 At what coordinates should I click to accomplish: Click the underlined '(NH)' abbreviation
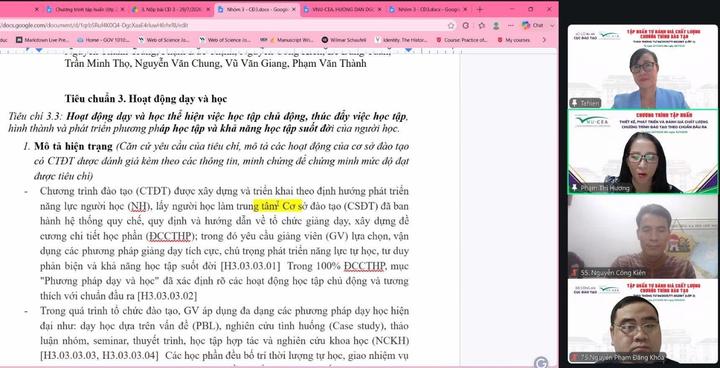coord(140,206)
